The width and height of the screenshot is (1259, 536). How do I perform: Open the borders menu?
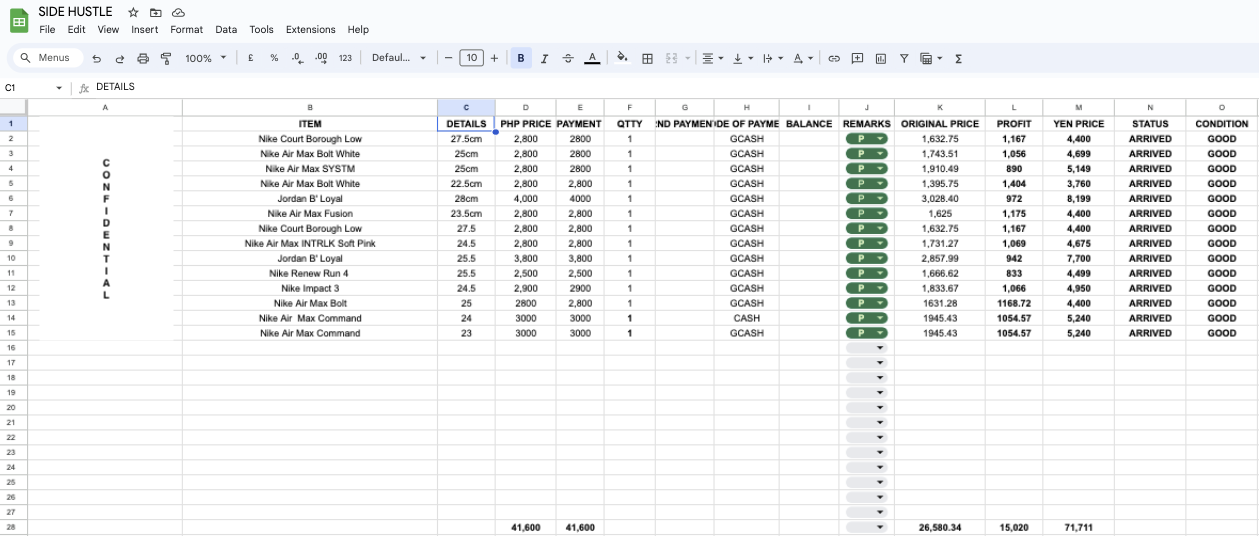[647, 58]
